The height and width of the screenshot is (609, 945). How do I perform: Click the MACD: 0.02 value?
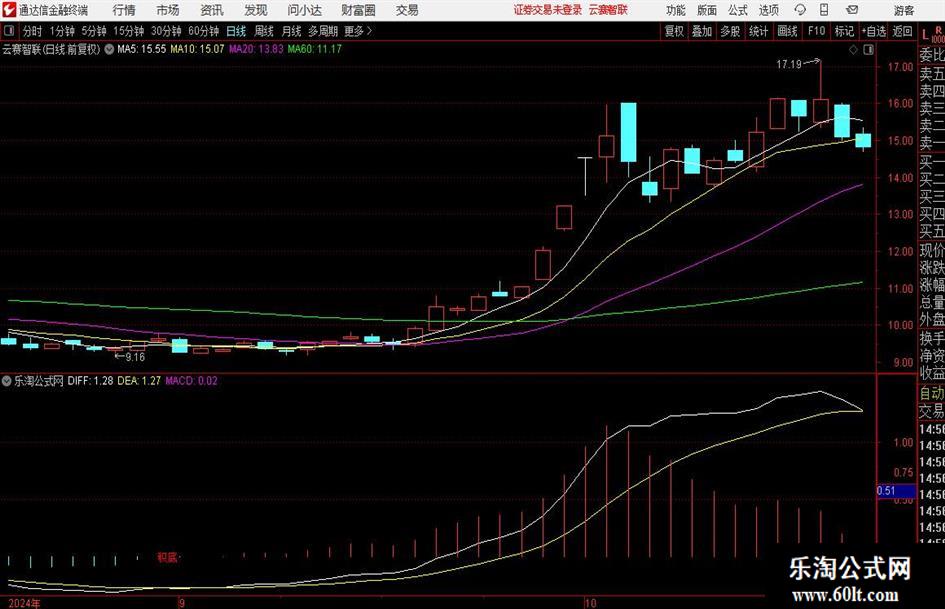pos(191,381)
